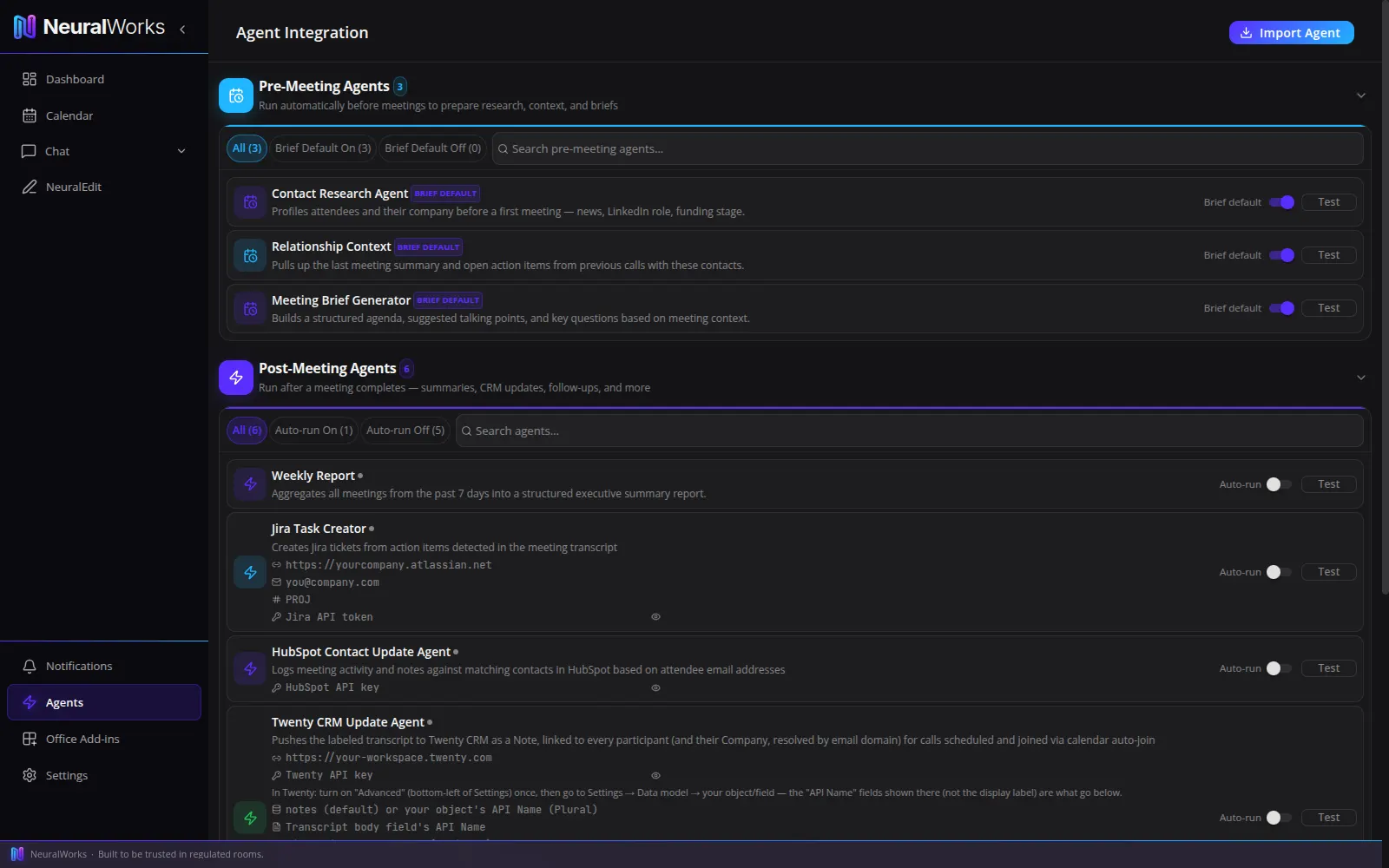The image size is (1389, 868).
Task: Click the Chat bubble icon
Action: pyautogui.click(x=29, y=151)
